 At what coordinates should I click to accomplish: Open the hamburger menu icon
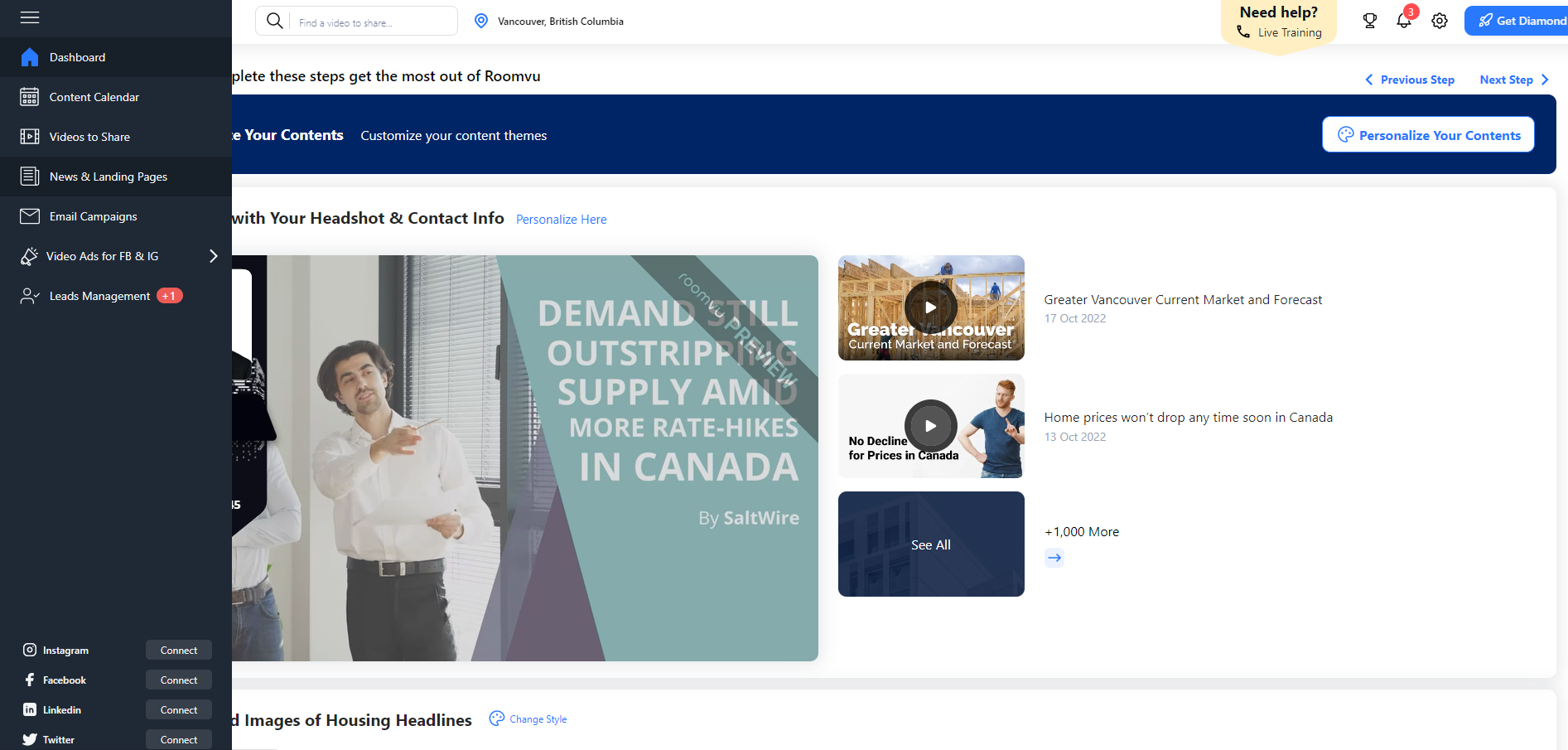[x=30, y=17]
